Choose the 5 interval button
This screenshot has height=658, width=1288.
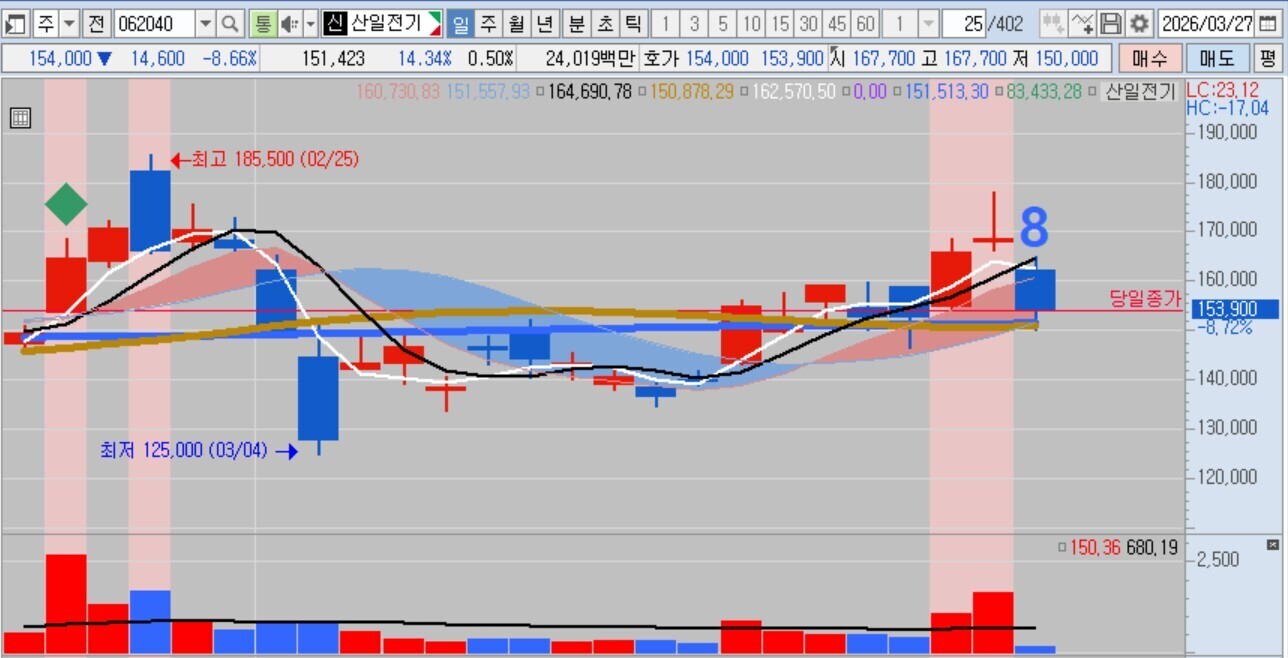point(724,23)
